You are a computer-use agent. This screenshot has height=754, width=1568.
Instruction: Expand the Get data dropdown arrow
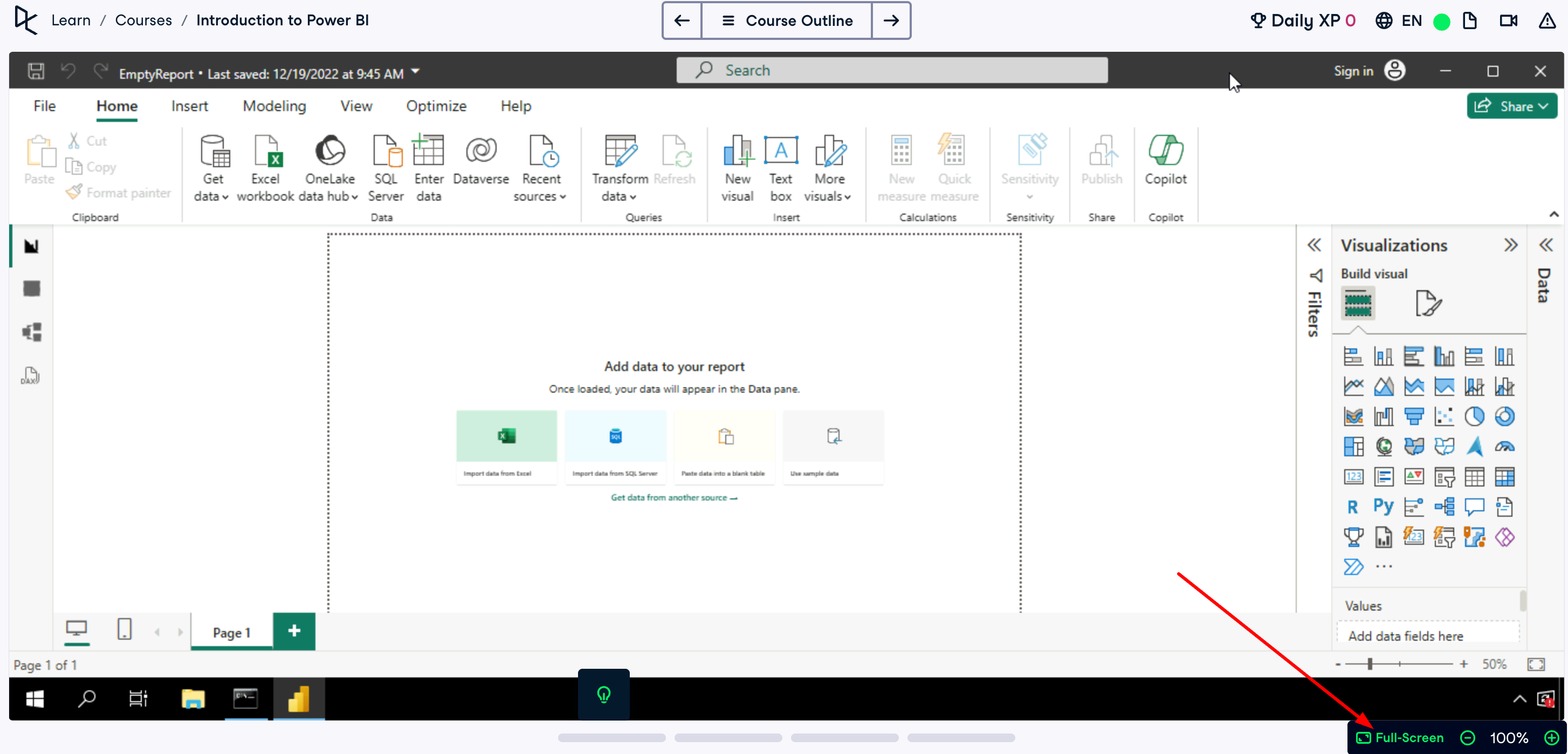pos(225,197)
